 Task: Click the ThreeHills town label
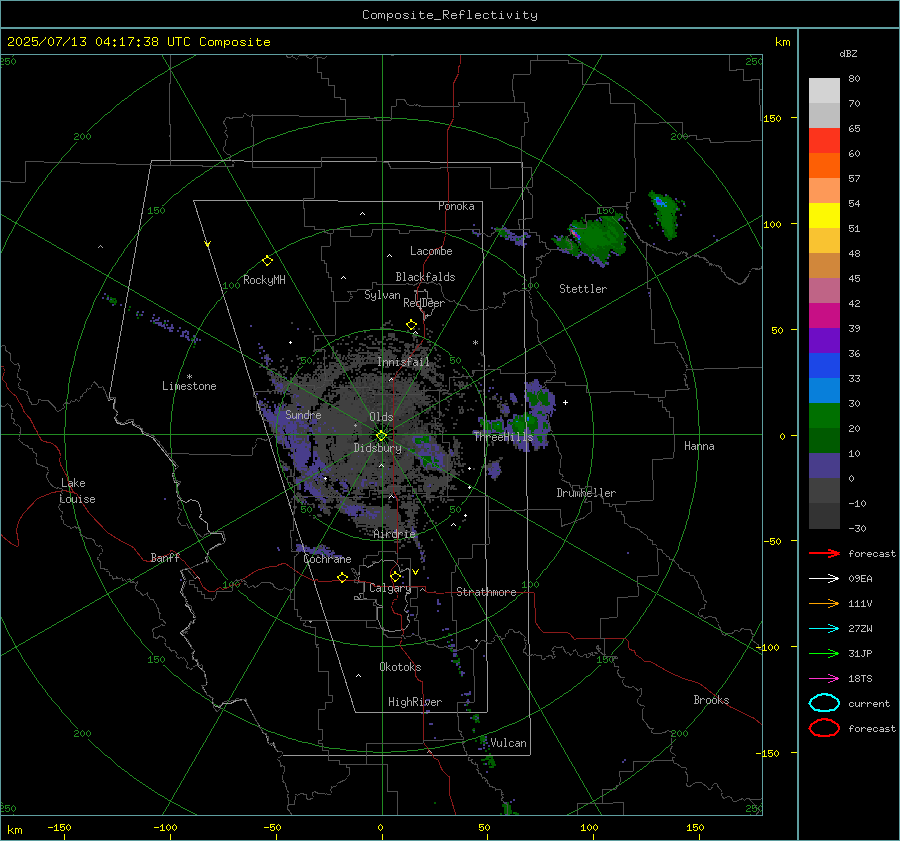(x=503, y=437)
